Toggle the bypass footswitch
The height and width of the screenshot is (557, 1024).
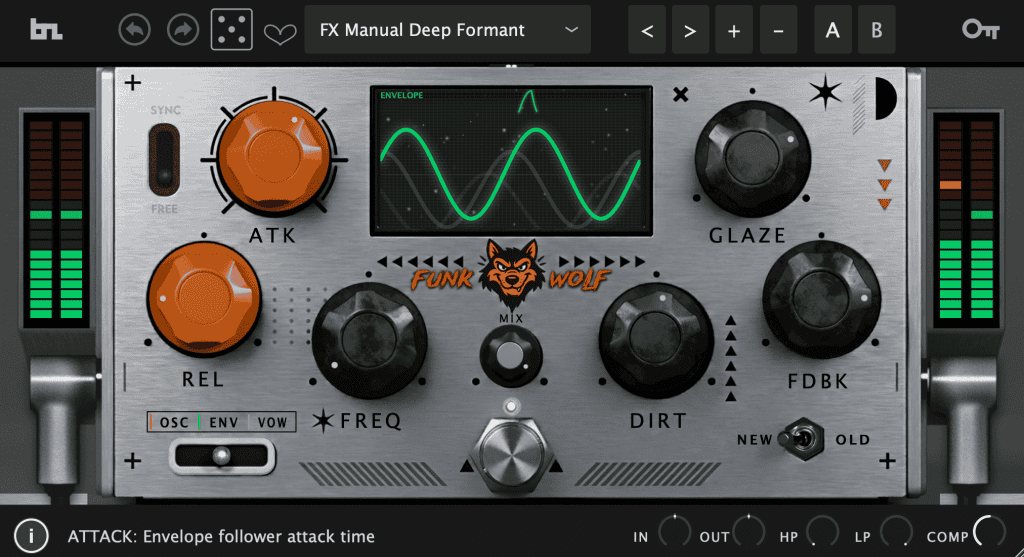tap(511, 454)
